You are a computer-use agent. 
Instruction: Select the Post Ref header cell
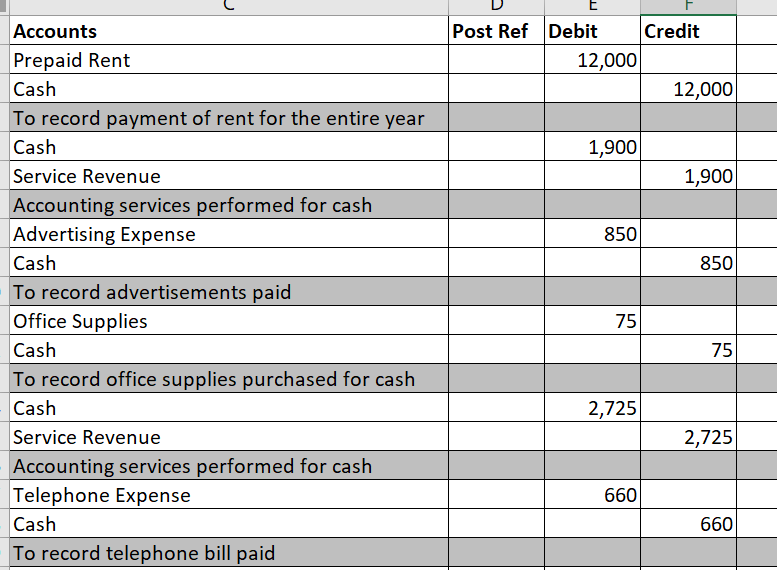[496, 31]
